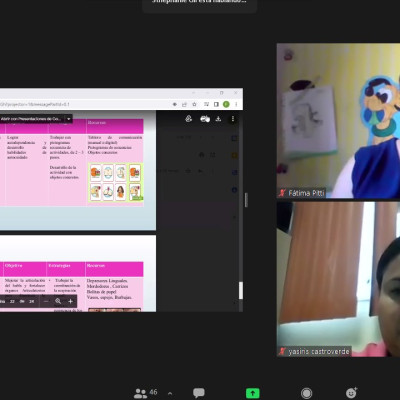Image resolution: width=400 pixels, height=400 pixels.
Task: Zoom out with the minus button
Action: (46, 301)
